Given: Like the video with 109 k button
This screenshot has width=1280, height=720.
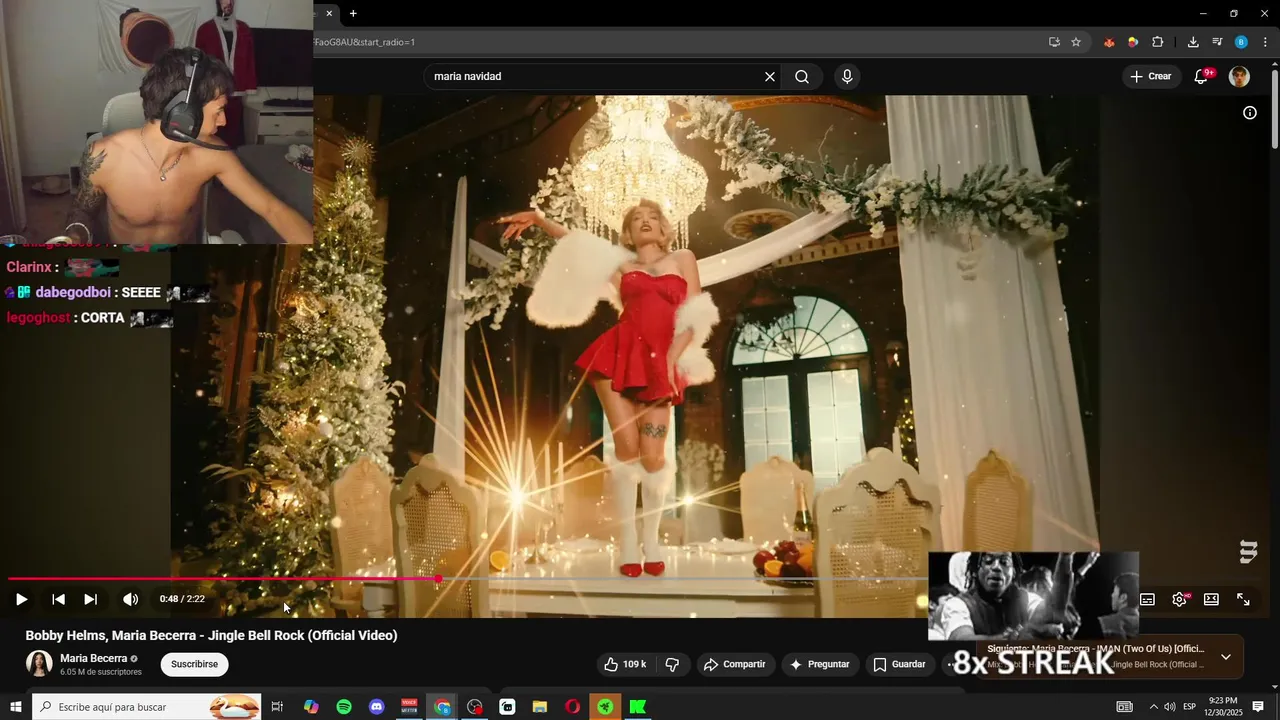Looking at the screenshot, I should click(x=626, y=664).
